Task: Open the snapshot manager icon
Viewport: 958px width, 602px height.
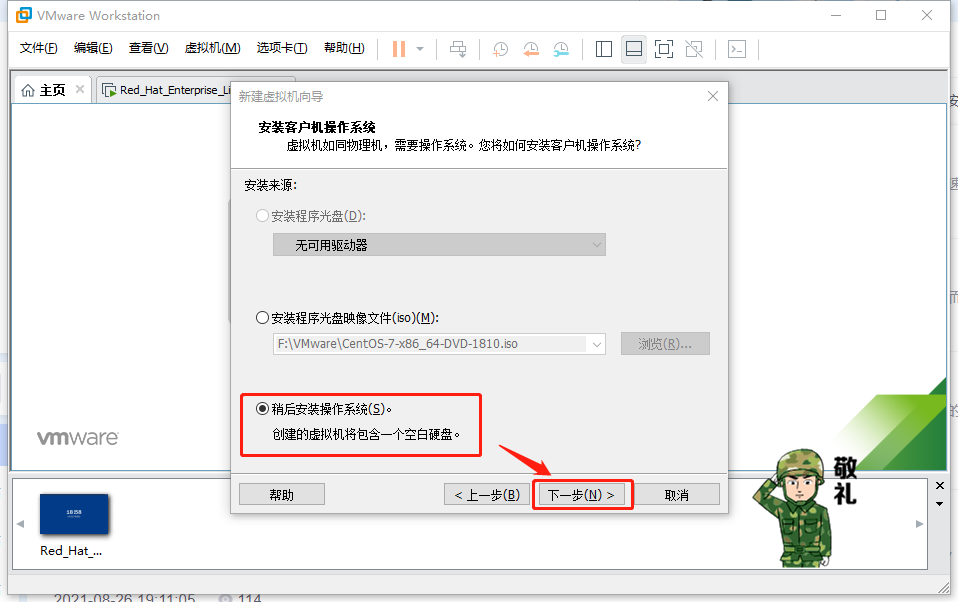Action: [561, 50]
